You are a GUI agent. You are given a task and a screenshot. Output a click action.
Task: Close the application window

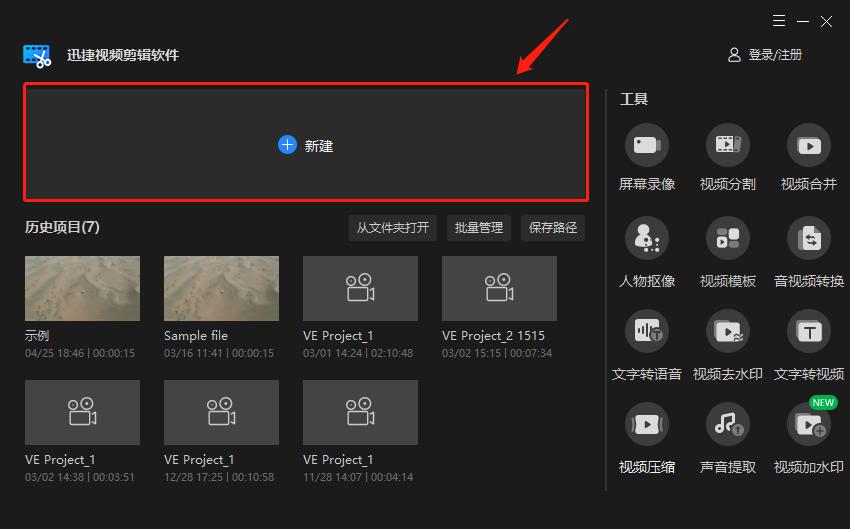(826, 21)
